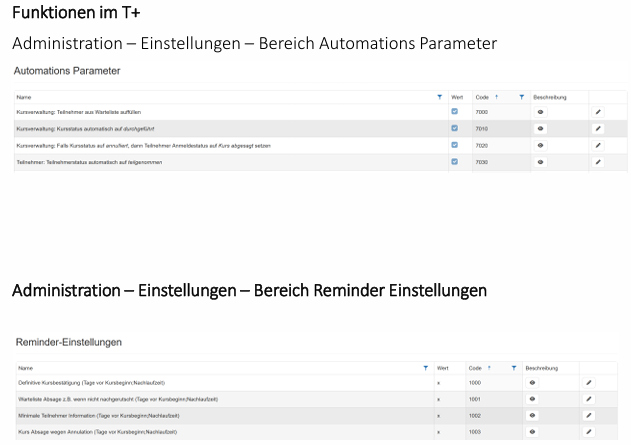Open Code column filter in Automations Parameter
Viewport: 631px width, 445px height.
coord(522,97)
